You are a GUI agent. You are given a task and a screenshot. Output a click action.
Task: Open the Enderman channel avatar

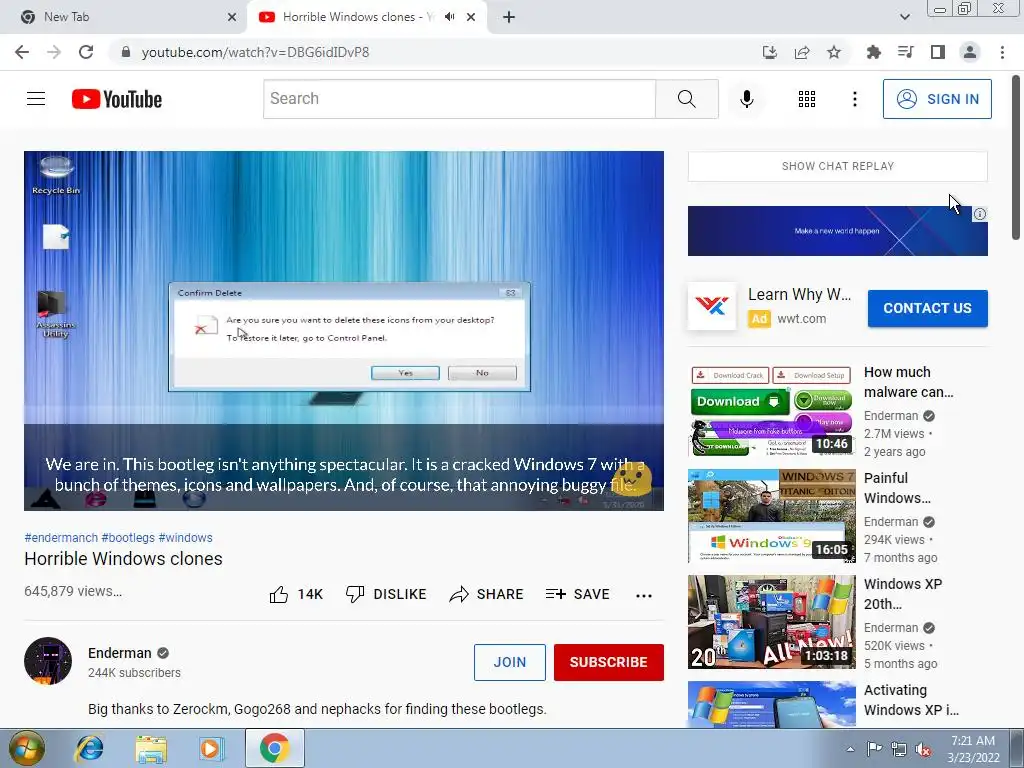click(x=48, y=661)
